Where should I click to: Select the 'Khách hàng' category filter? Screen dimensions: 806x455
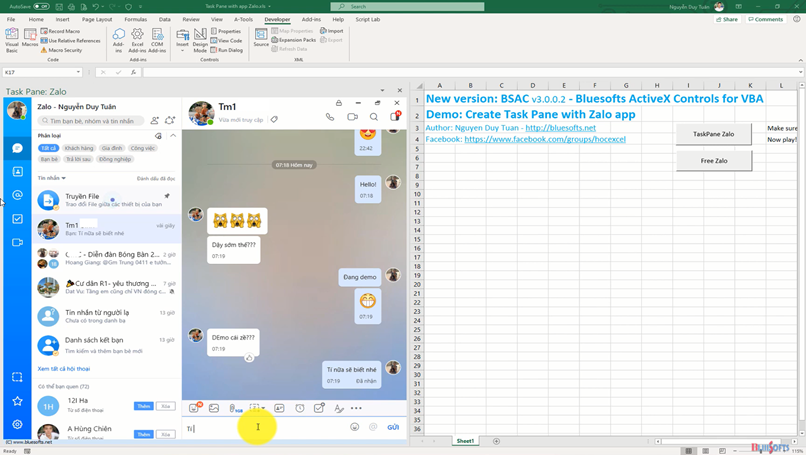79,148
